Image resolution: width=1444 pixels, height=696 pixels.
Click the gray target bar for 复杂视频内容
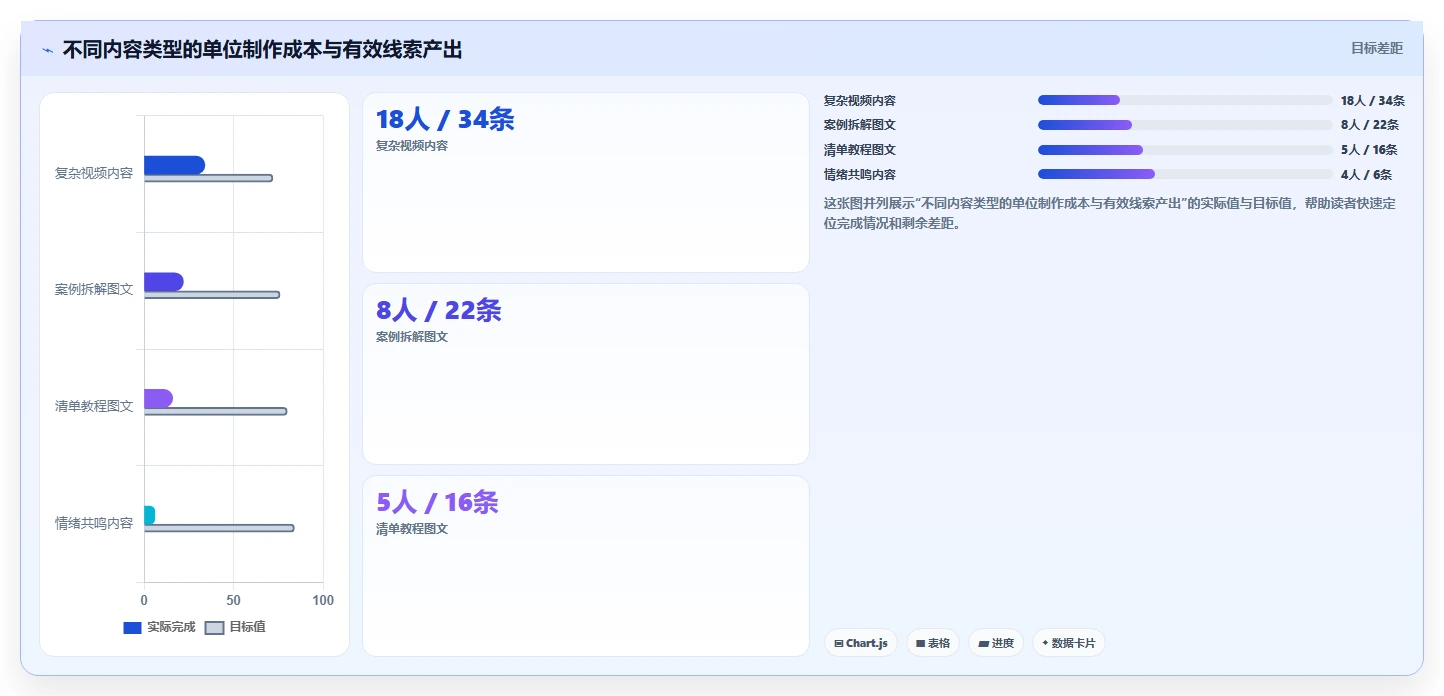[x=208, y=178]
